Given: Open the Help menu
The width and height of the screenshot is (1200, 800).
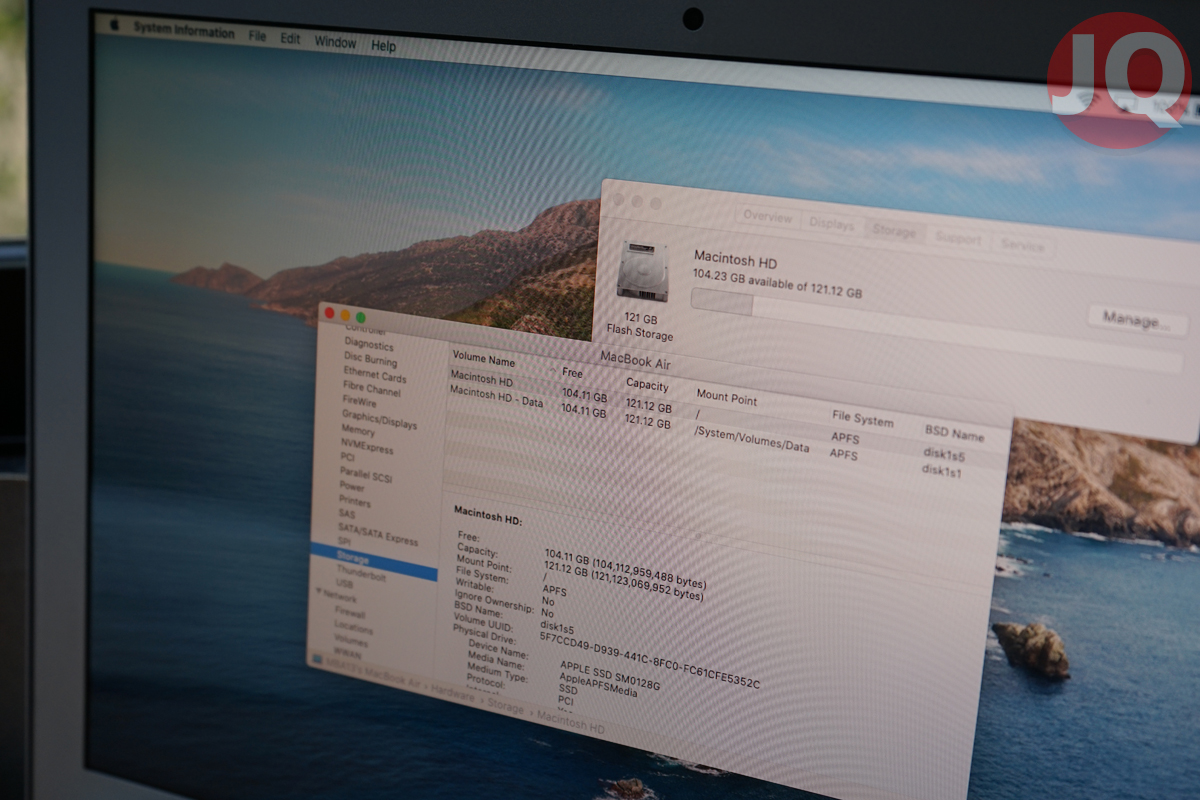Looking at the screenshot, I should 383,45.
